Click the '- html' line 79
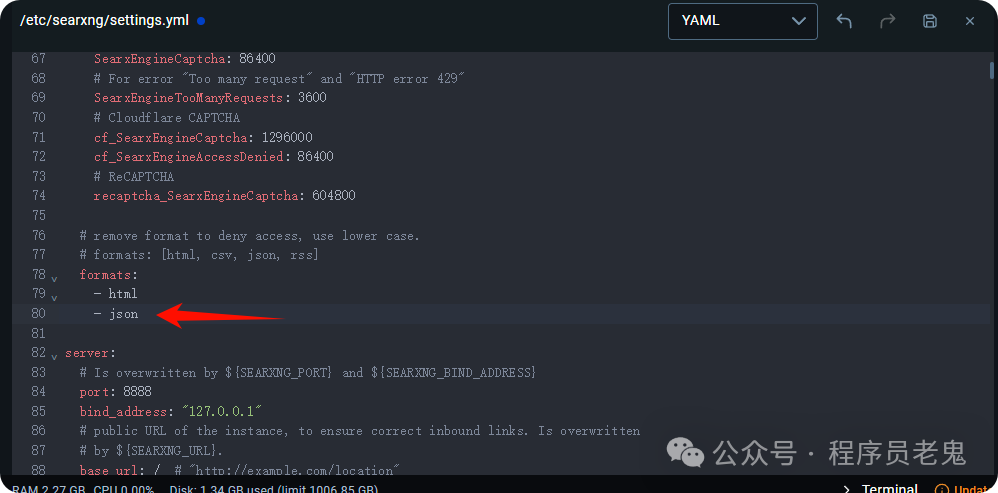998x493 pixels. [115, 294]
